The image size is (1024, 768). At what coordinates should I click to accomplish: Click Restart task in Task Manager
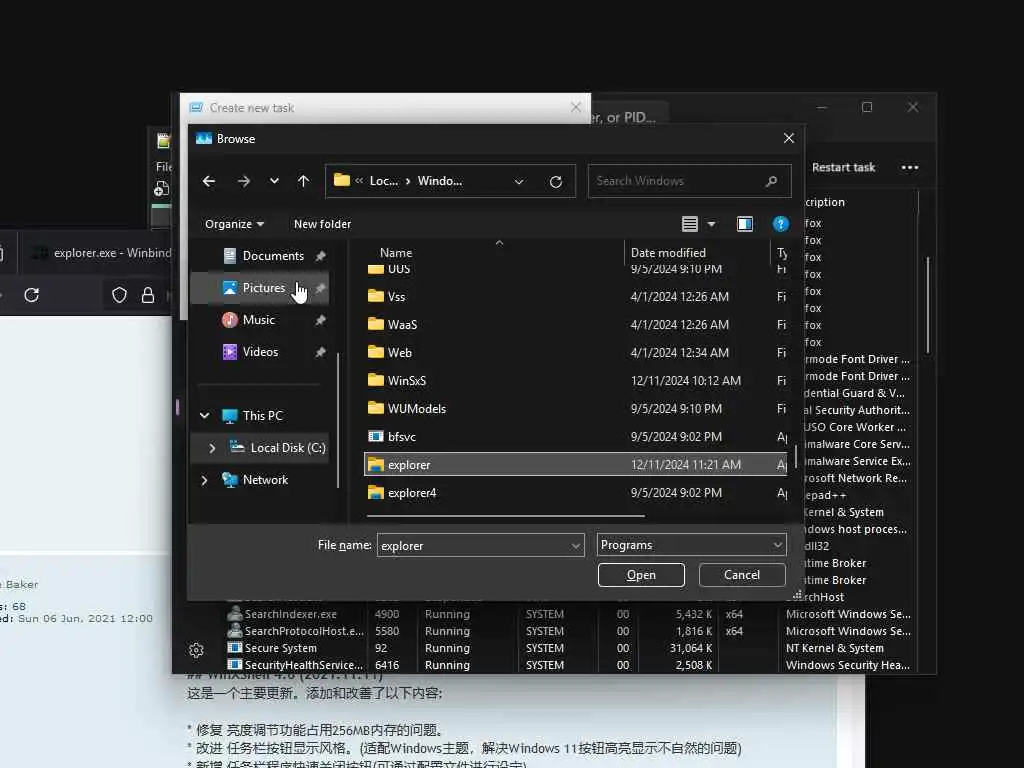[843, 168]
